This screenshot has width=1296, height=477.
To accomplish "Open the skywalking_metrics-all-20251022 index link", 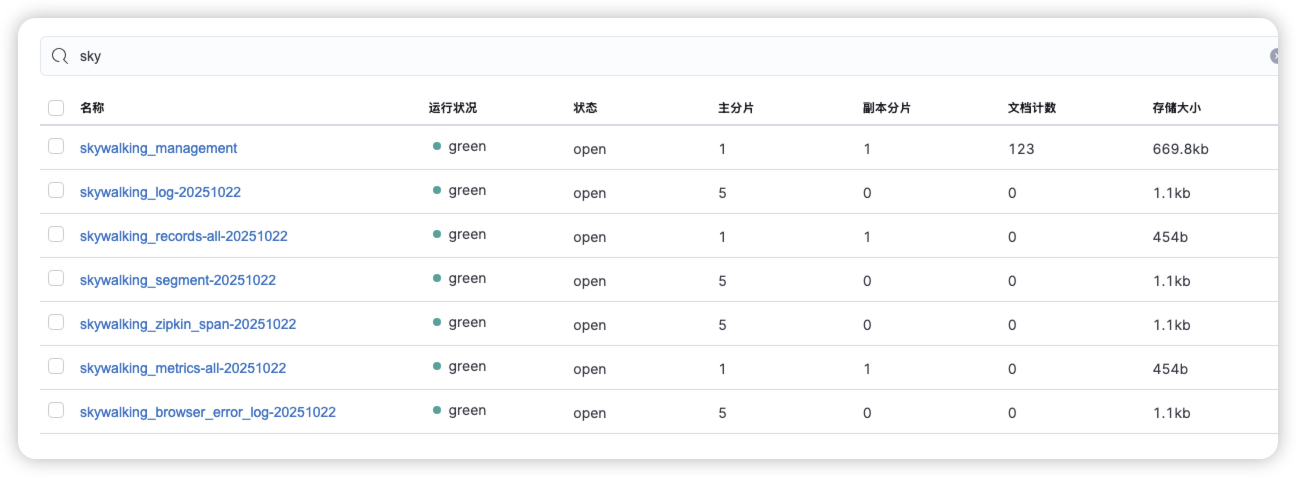I will pyautogui.click(x=183, y=368).
